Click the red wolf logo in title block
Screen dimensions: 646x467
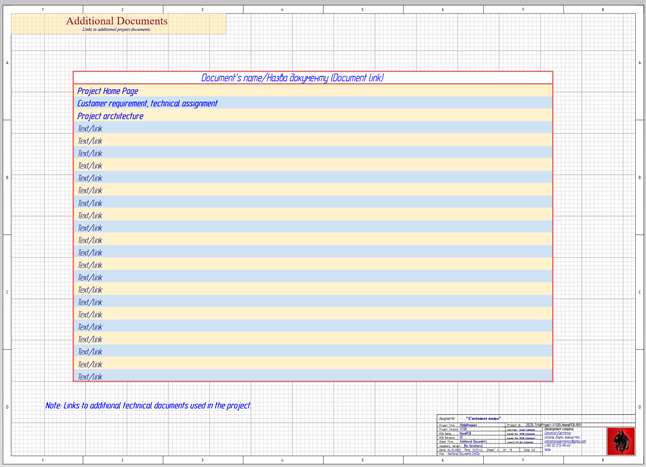tap(621, 439)
